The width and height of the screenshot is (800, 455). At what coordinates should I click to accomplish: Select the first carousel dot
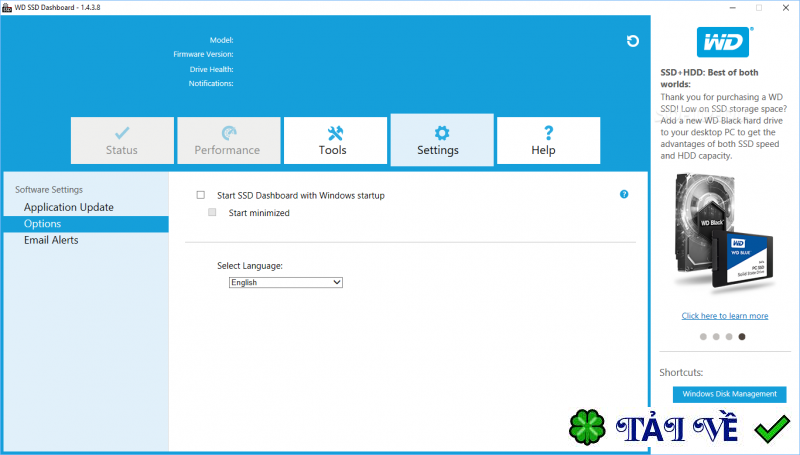703,337
